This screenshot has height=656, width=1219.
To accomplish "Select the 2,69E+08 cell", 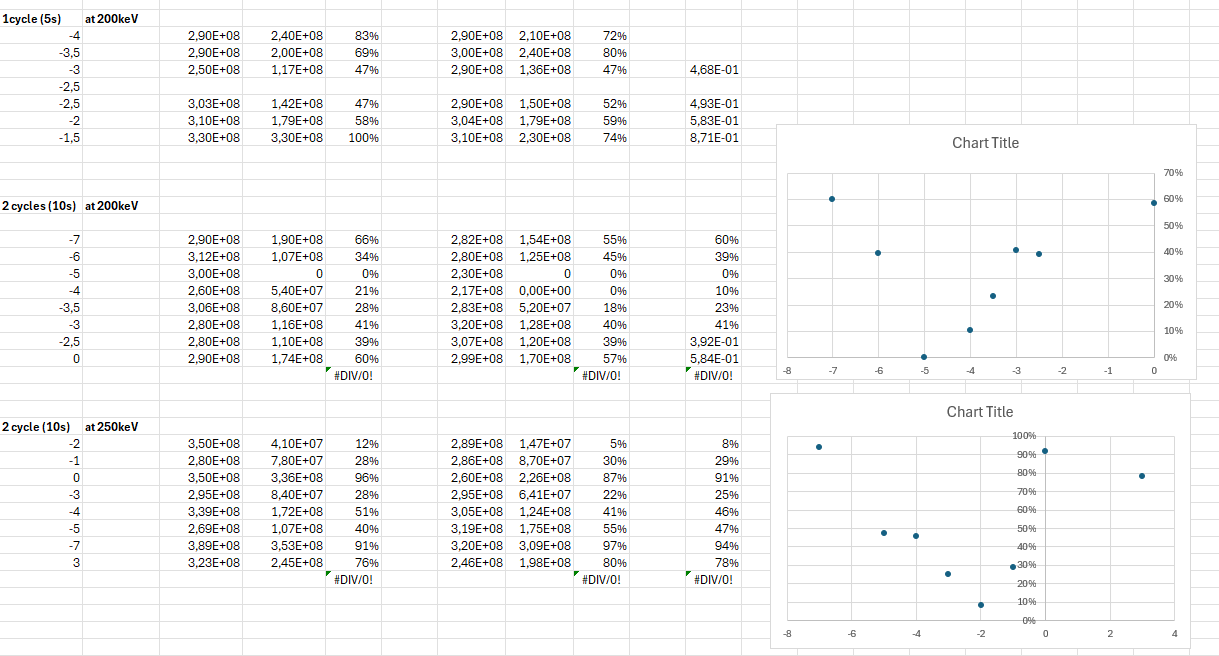I will tap(201, 529).
